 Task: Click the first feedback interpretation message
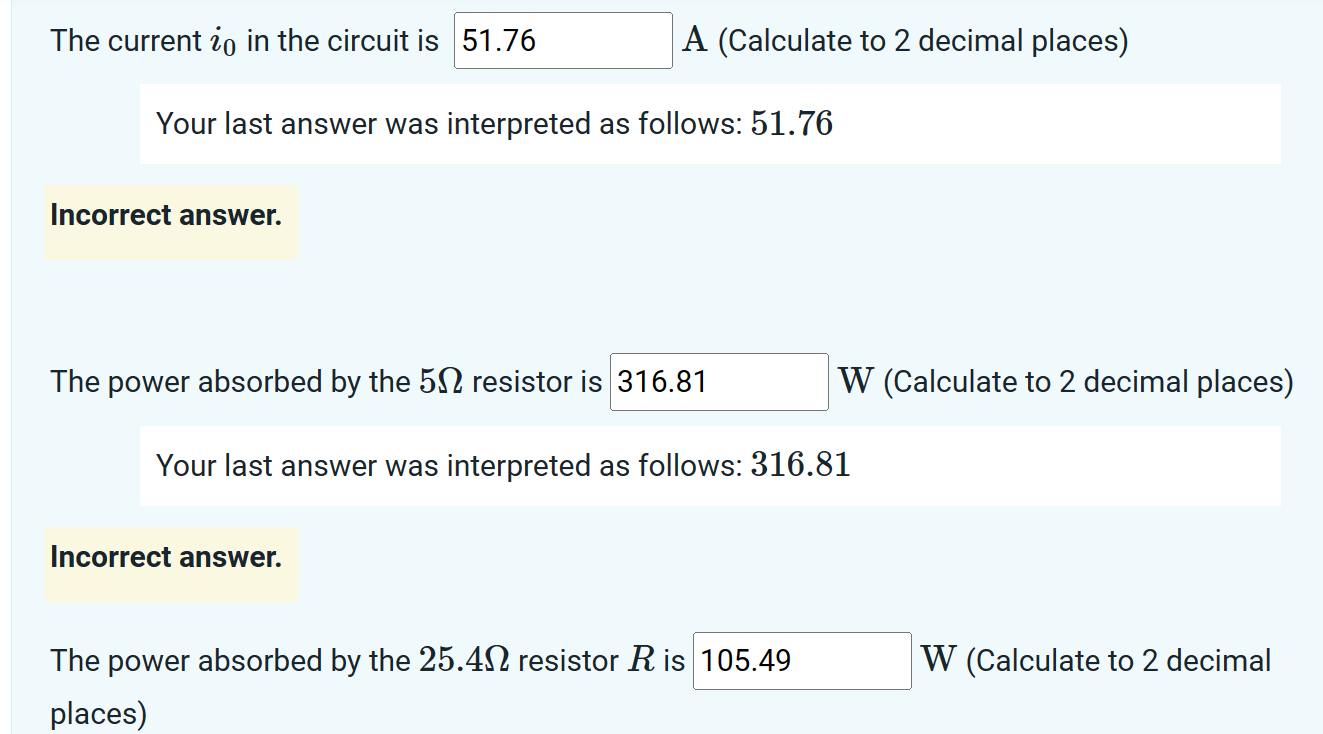pos(493,123)
